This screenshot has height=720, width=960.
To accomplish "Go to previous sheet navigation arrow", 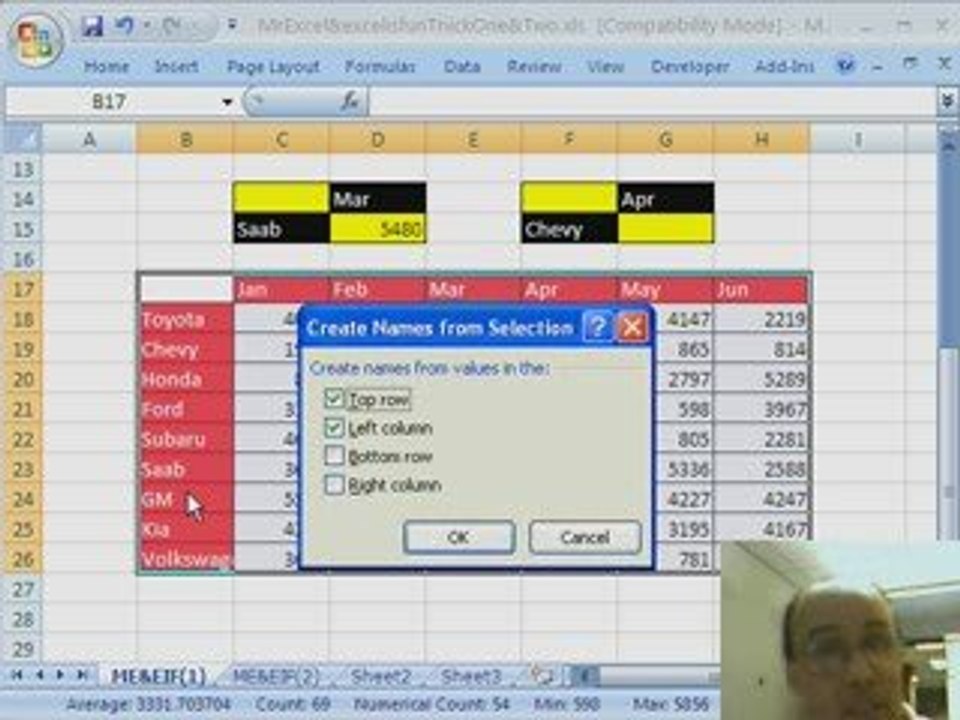I will [x=39, y=675].
